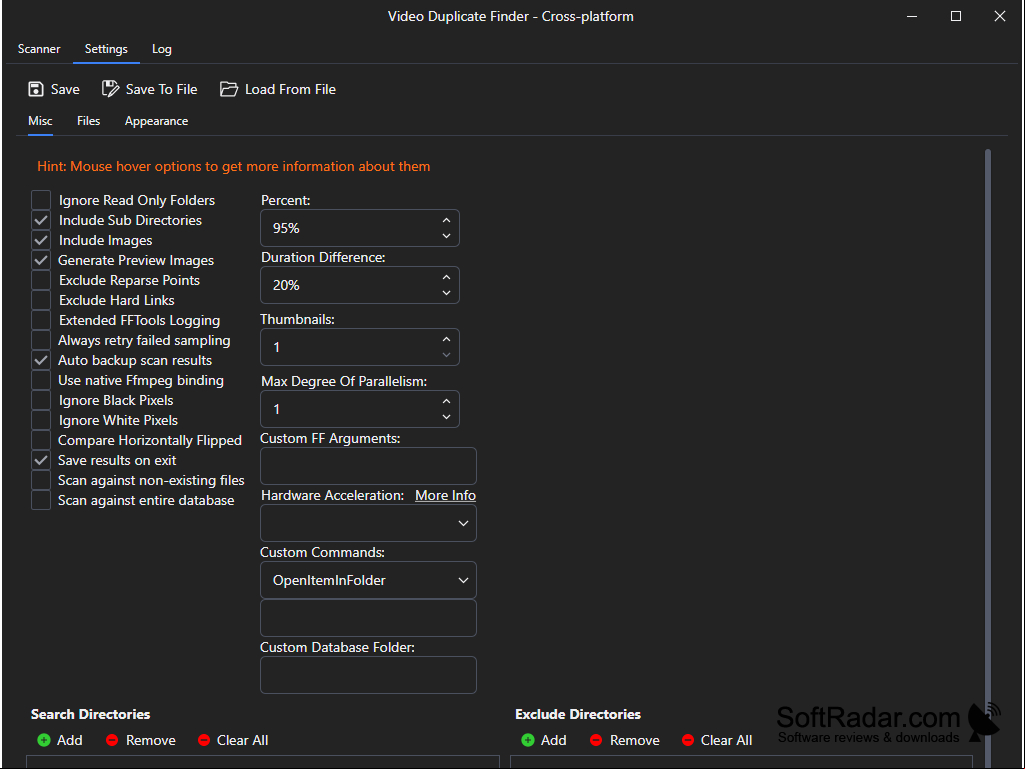Click green Add icon under Search Directories
Image resolution: width=1025 pixels, height=769 pixels.
point(44,740)
